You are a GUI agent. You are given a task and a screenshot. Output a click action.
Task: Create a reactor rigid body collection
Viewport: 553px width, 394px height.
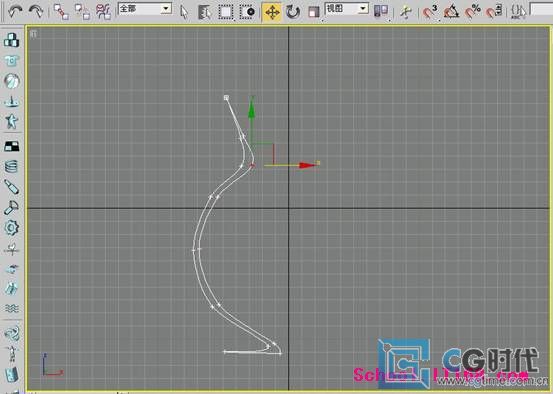[x=11, y=40]
